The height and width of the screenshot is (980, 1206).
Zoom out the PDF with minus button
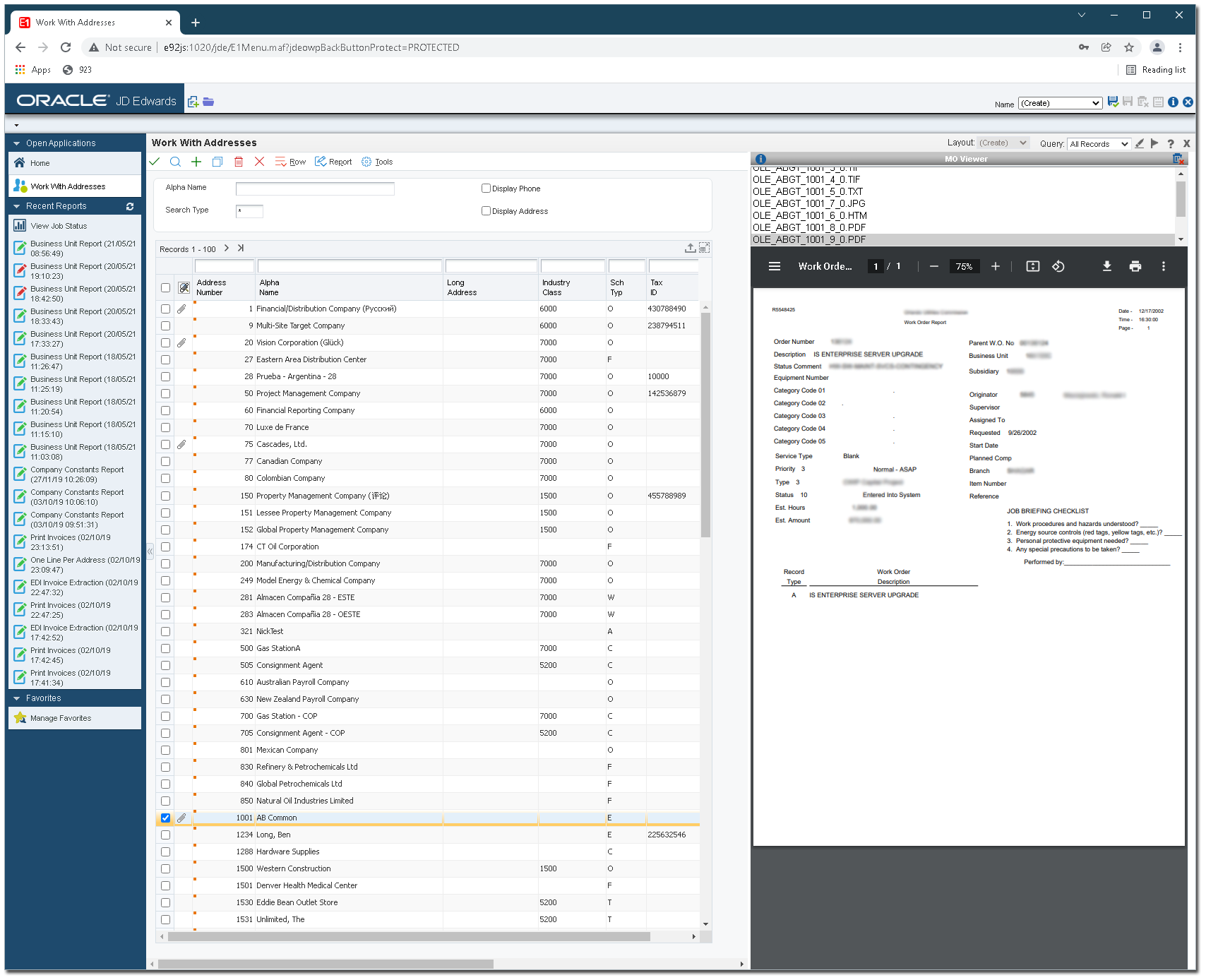click(x=934, y=266)
